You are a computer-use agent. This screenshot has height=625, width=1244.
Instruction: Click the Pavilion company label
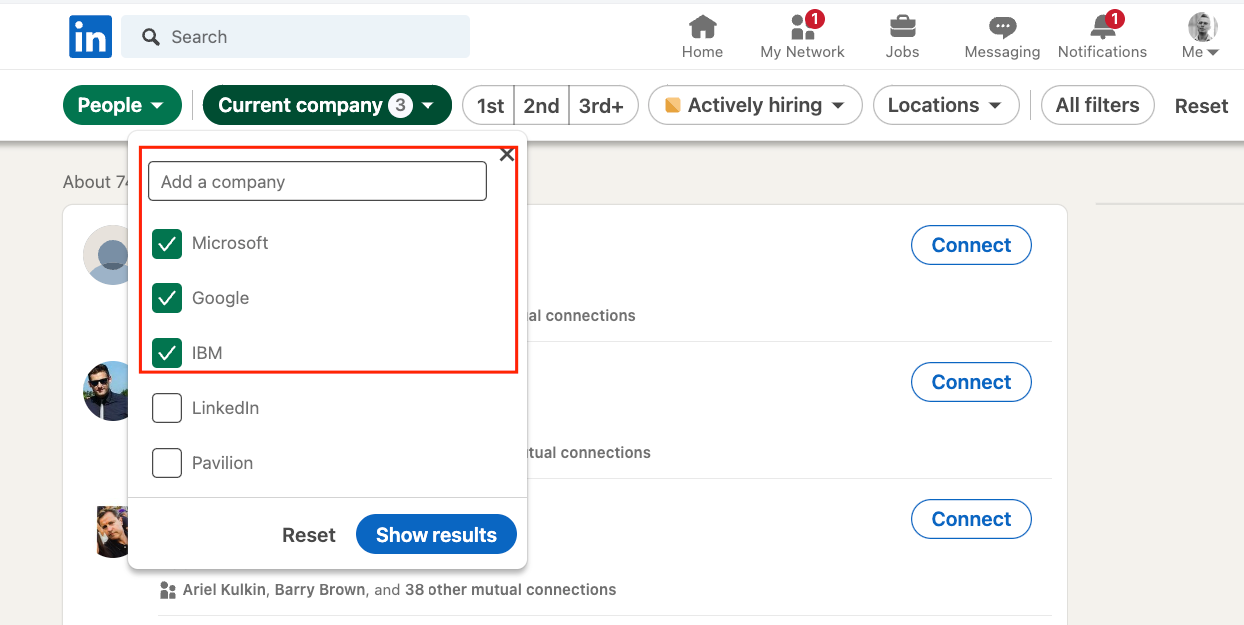click(222, 463)
